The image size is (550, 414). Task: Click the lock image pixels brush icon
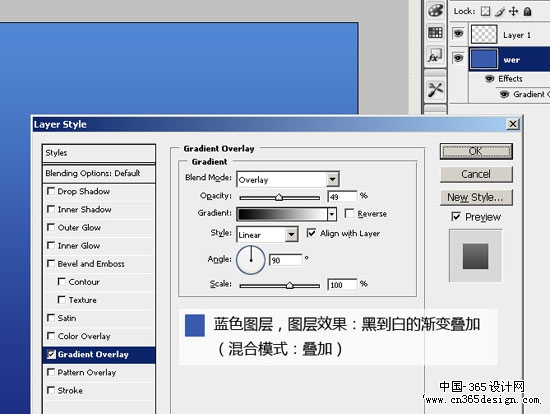(x=500, y=12)
